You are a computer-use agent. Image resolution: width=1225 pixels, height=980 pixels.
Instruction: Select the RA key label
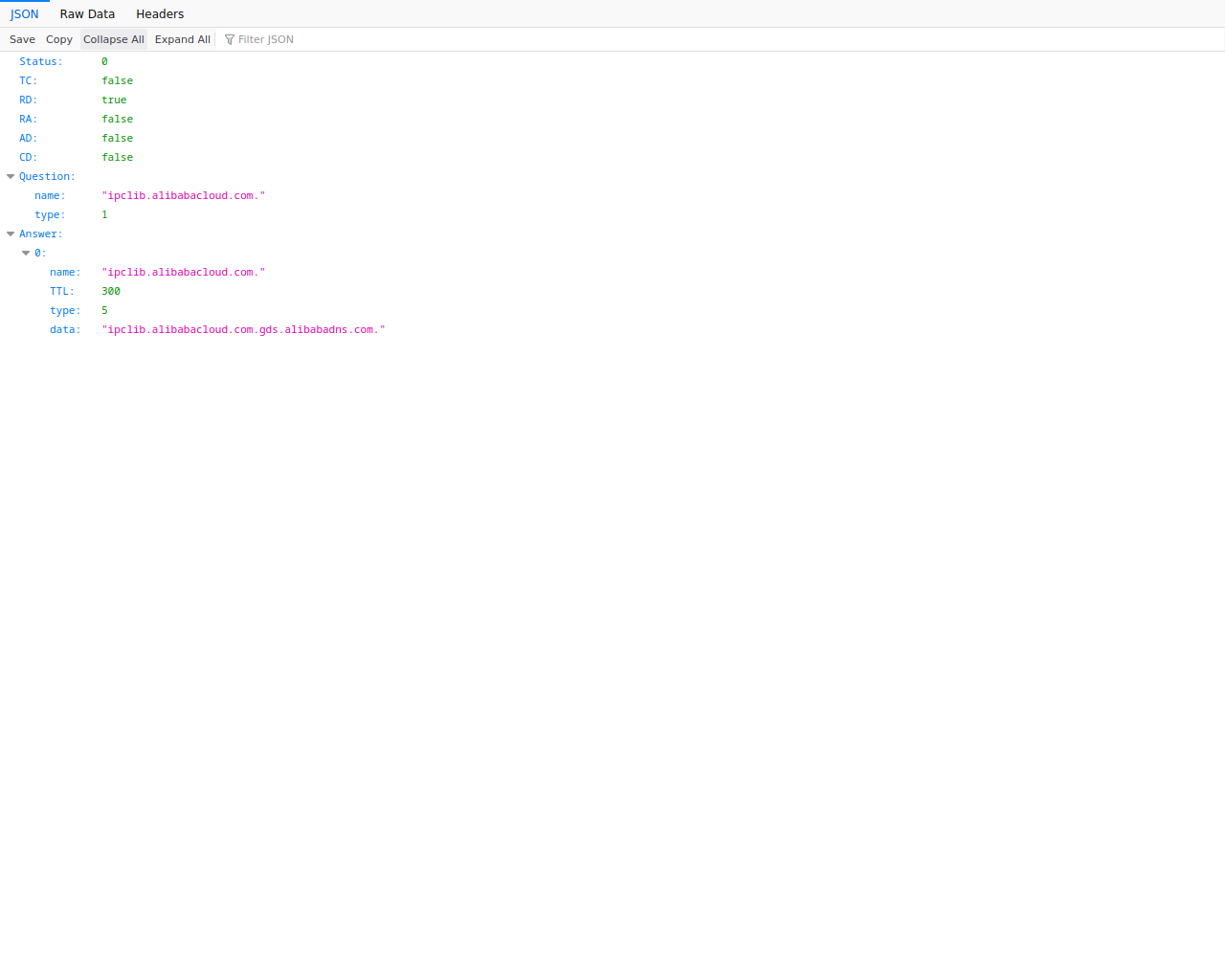click(x=29, y=119)
